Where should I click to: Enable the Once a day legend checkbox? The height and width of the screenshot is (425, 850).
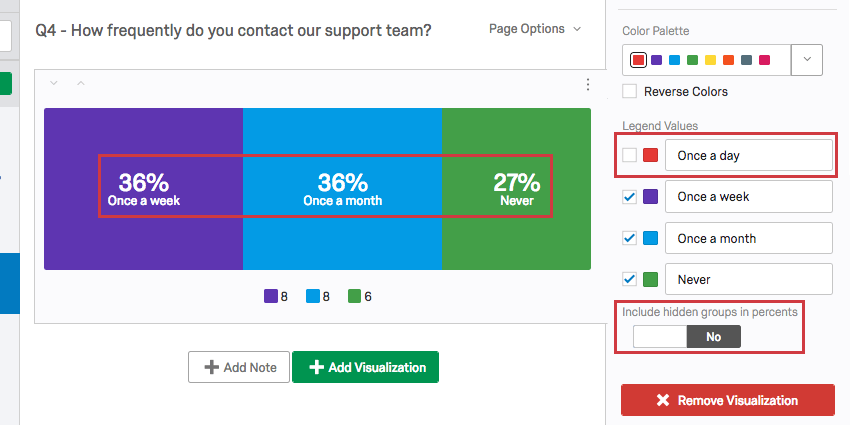click(x=629, y=155)
